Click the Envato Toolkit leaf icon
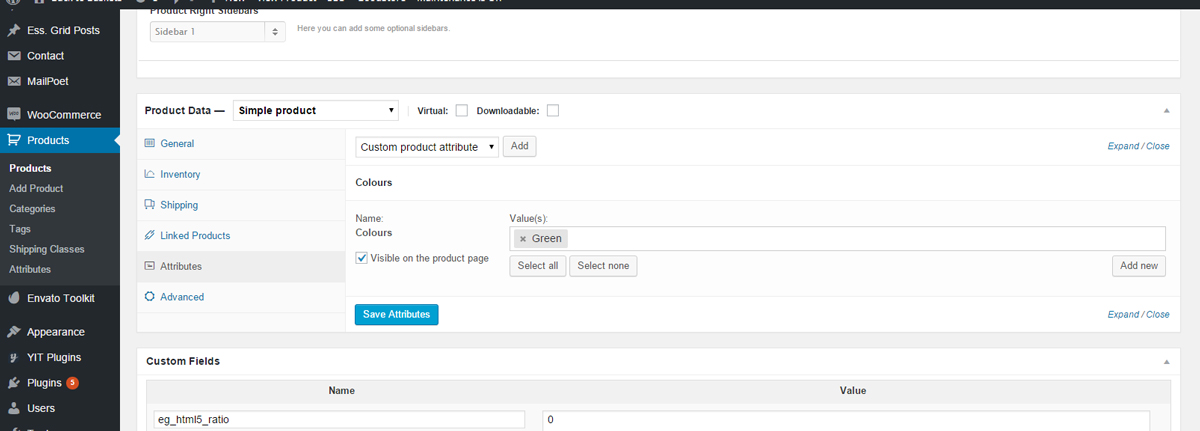Viewport: 1200px width, 431px height. click(x=14, y=298)
